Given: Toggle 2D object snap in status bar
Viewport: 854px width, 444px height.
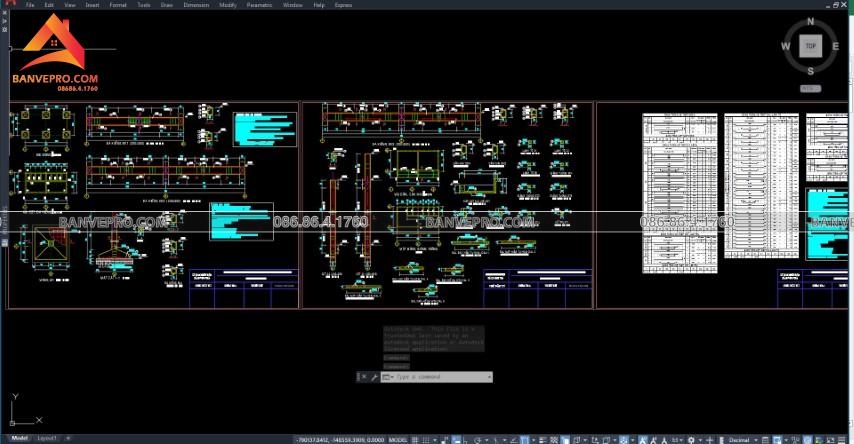Looking at the screenshot, I should coord(524,439).
